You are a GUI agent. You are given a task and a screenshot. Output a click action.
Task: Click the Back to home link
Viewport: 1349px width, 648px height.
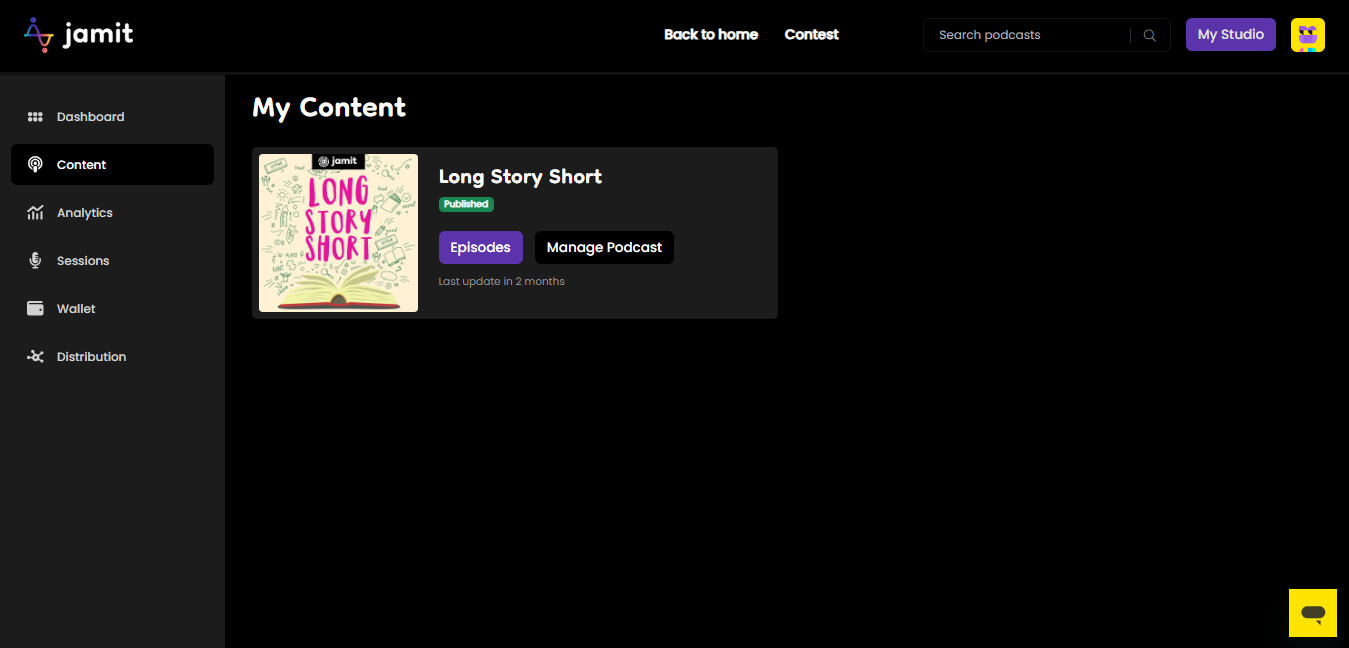(711, 35)
